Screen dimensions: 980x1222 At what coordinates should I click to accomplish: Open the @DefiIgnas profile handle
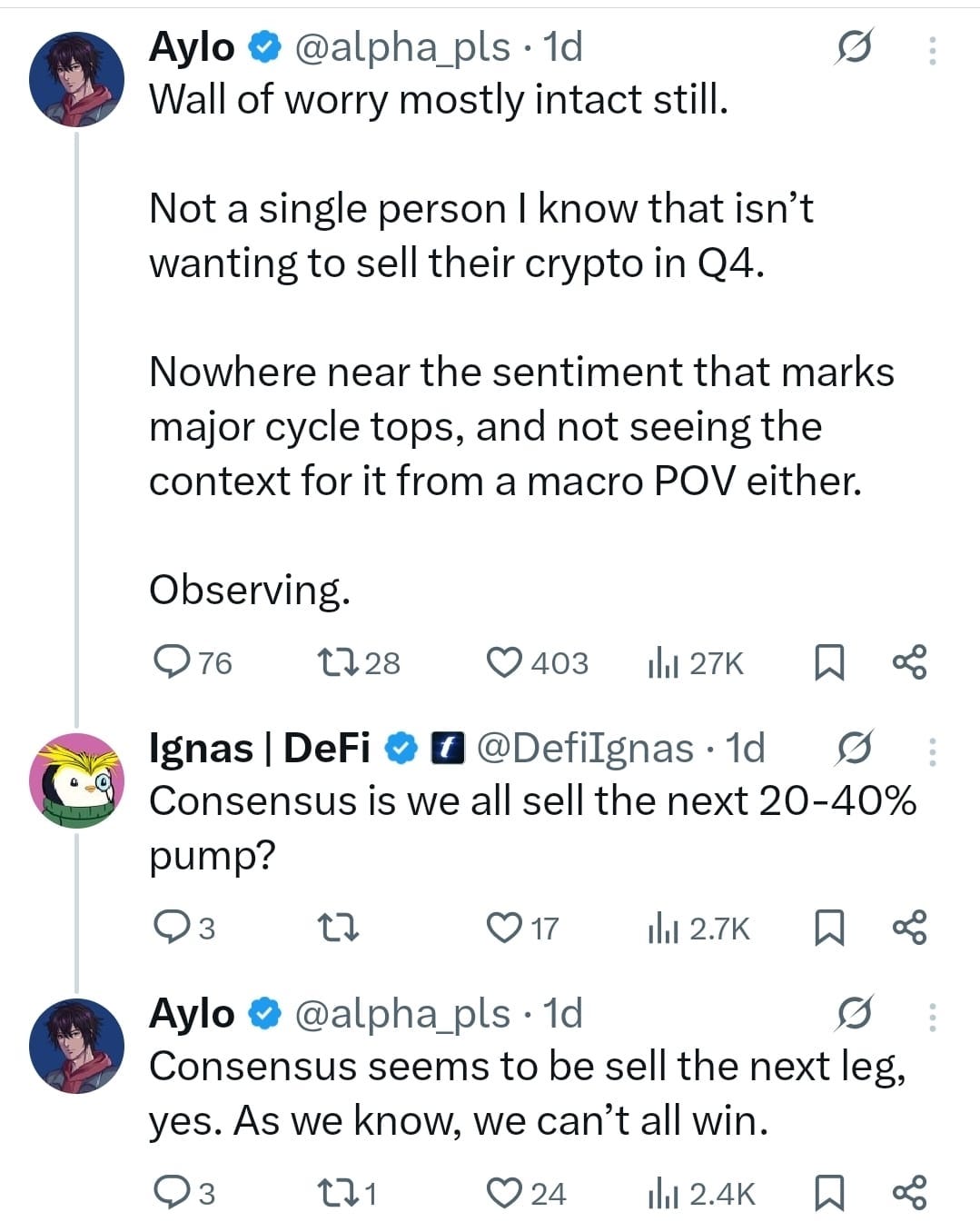[x=584, y=748]
